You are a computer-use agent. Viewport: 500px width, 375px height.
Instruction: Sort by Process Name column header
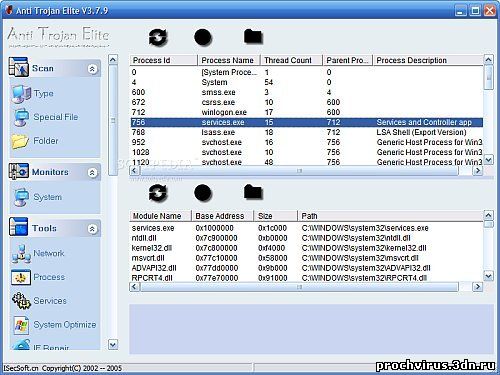coord(229,60)
